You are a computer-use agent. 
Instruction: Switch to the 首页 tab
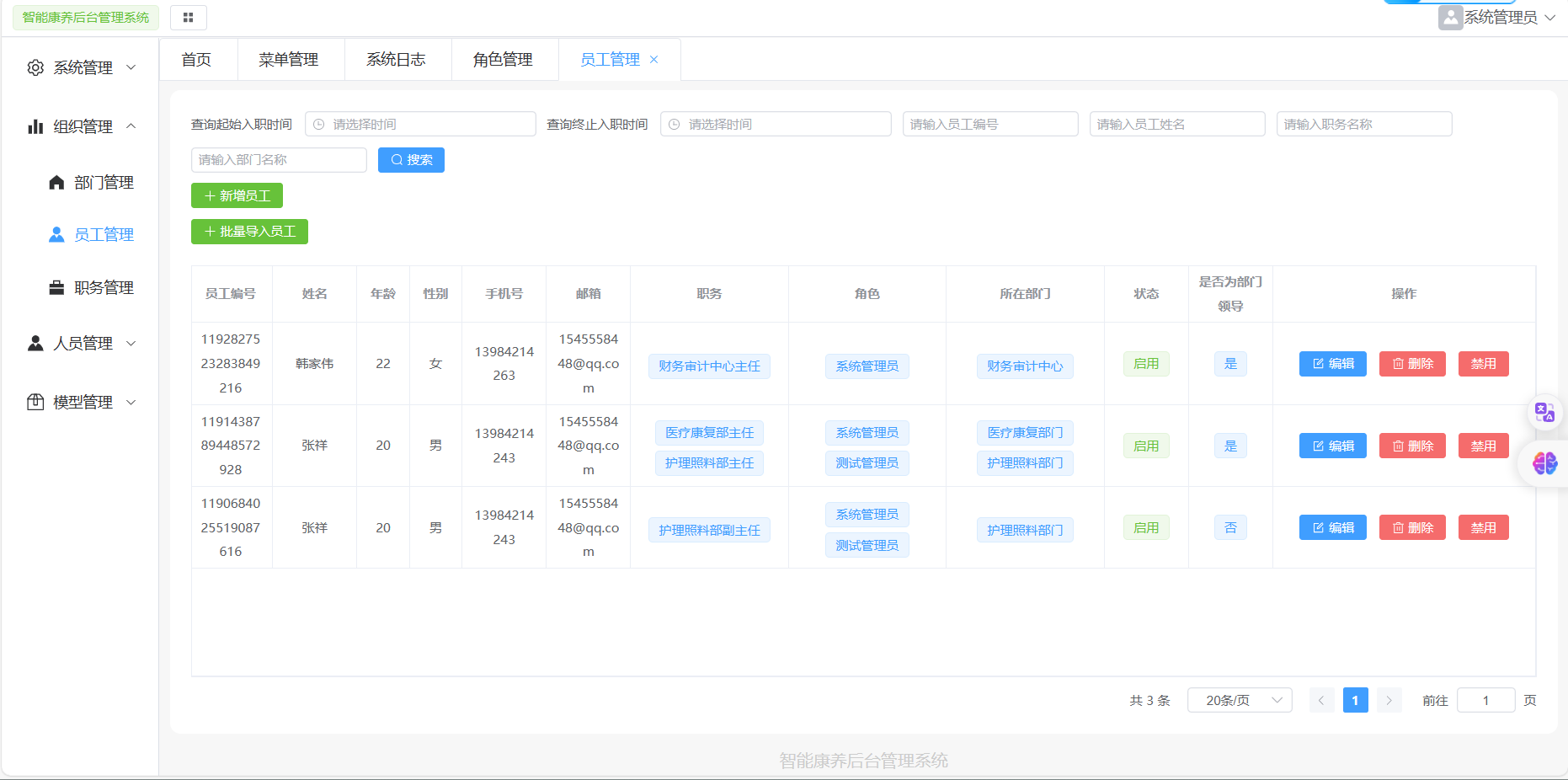pos(197,60)
